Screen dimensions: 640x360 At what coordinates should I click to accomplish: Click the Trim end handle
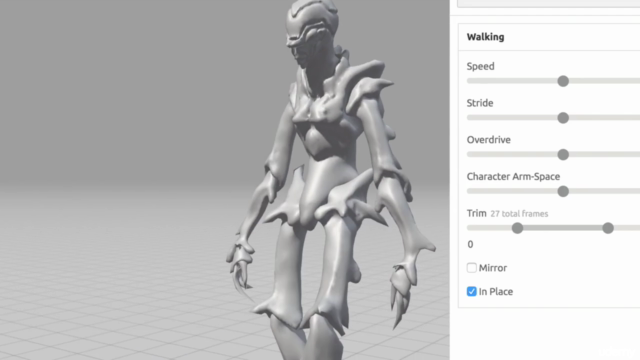pos(608,228)
